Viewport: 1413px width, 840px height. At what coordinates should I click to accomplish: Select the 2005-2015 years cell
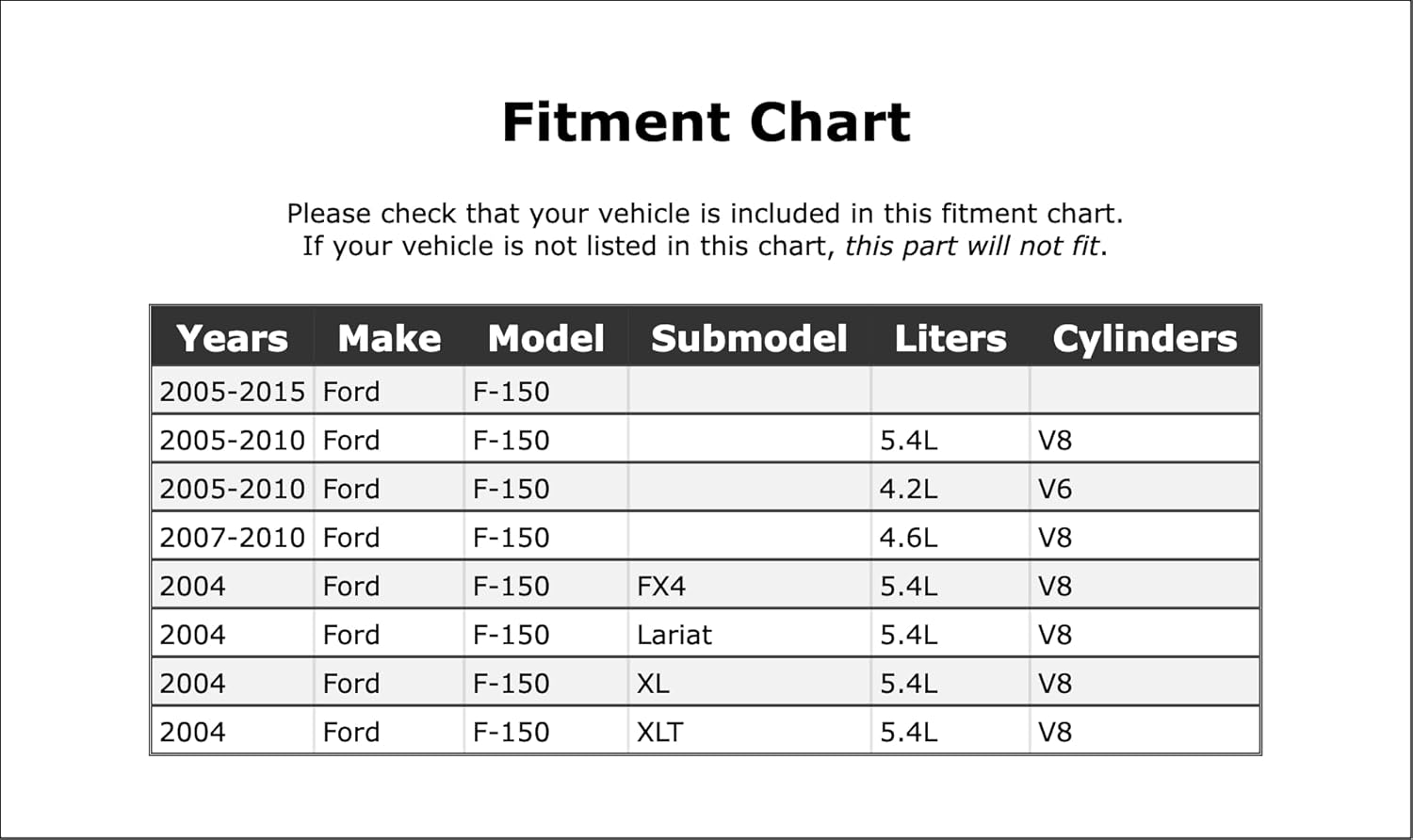[232, 391]
